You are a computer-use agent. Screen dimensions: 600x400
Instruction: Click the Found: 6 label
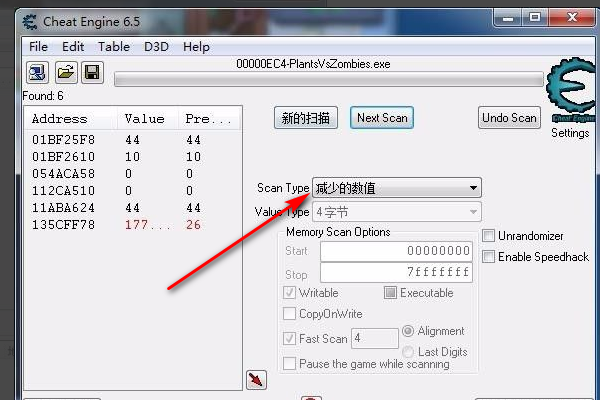click(x=43, y=96)
